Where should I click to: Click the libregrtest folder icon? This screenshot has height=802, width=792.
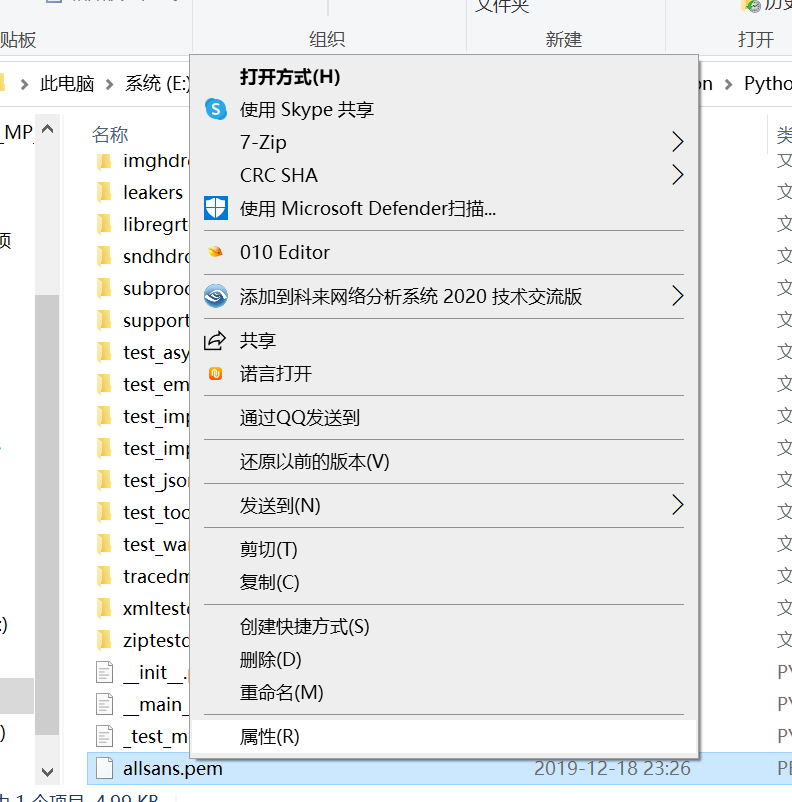104,224
